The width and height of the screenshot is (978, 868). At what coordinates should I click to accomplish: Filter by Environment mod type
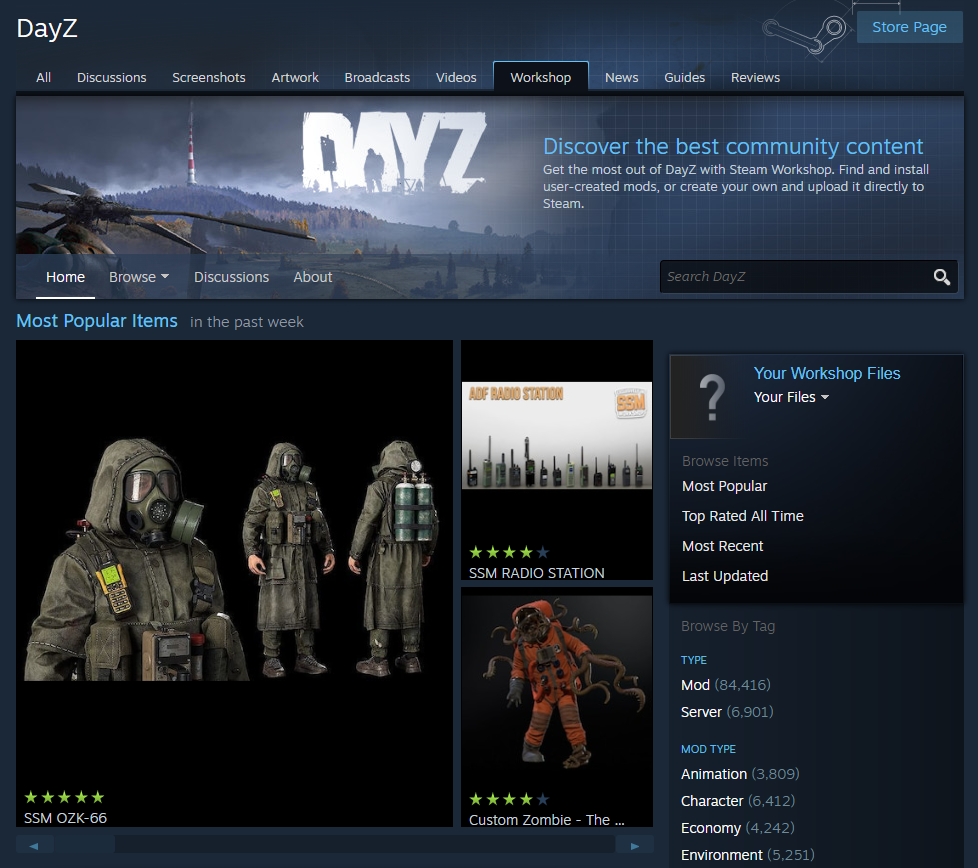coord(747,854)
